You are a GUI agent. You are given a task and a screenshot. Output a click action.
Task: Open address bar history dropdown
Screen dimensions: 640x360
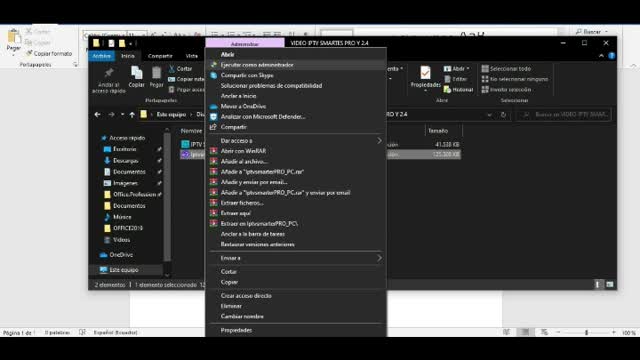click(489, 115)
